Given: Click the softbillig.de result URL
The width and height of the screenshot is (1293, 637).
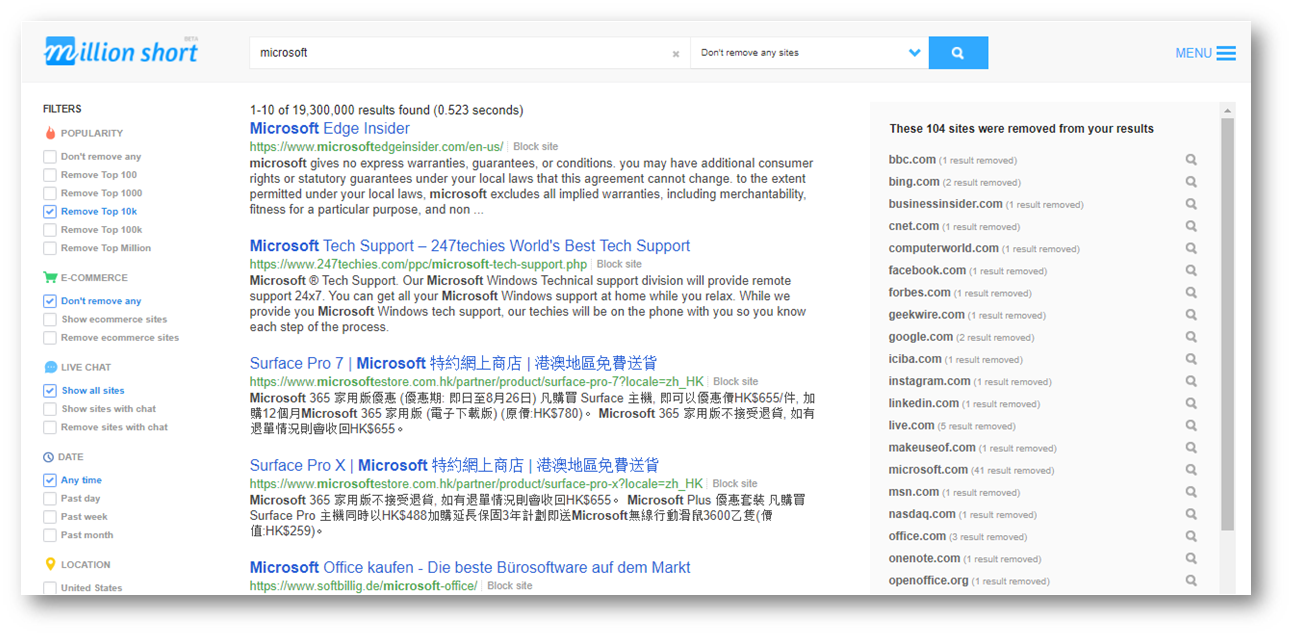Looking at the screenshot, I should [x=363, y=586].
